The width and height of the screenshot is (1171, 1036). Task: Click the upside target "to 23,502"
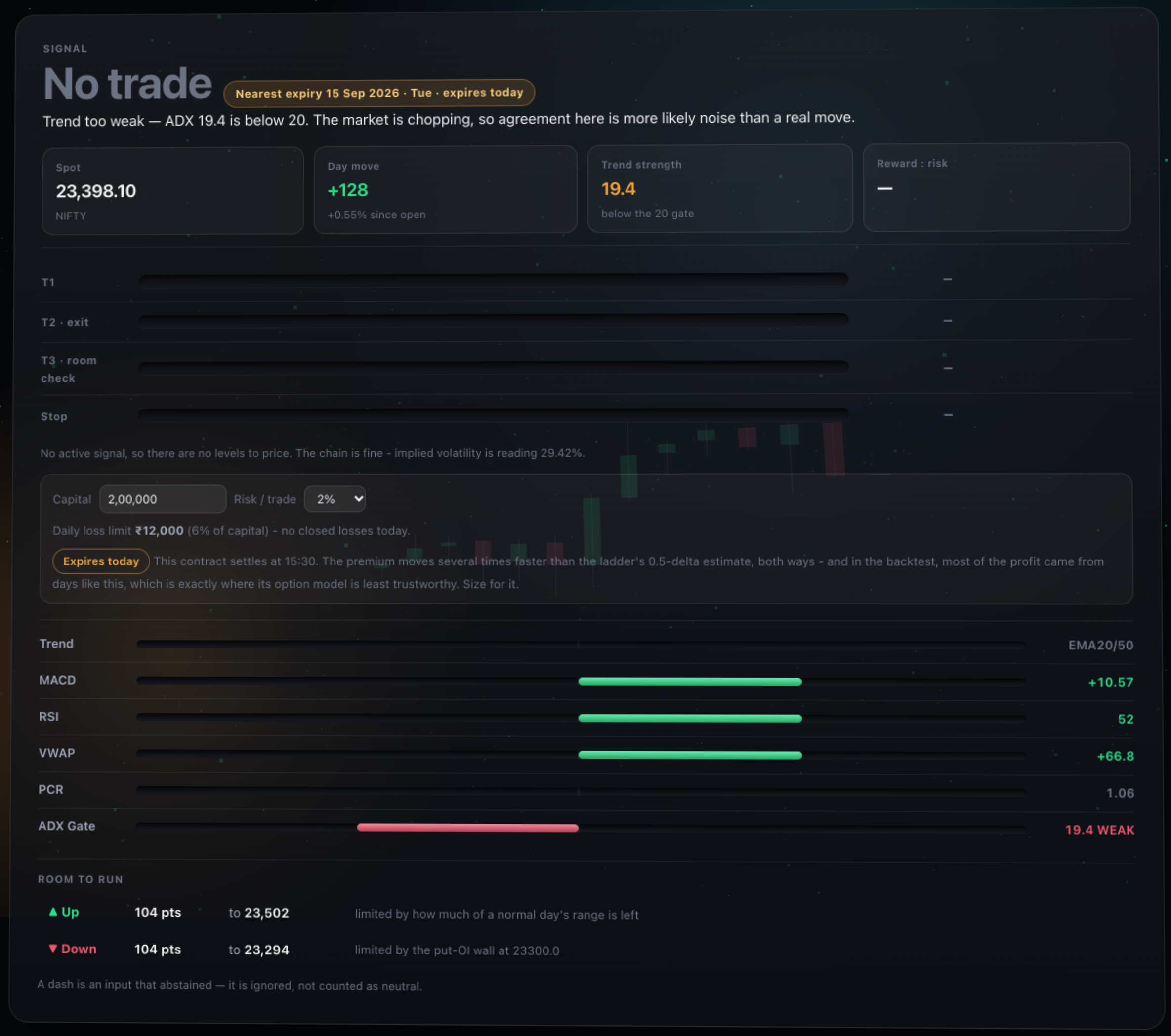(x=259, y=913)
